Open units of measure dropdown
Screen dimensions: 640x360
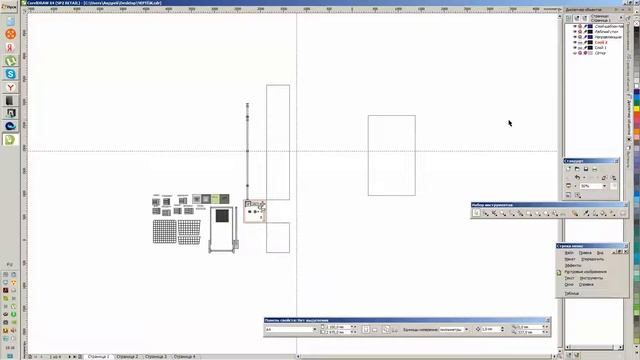point(467,329)
